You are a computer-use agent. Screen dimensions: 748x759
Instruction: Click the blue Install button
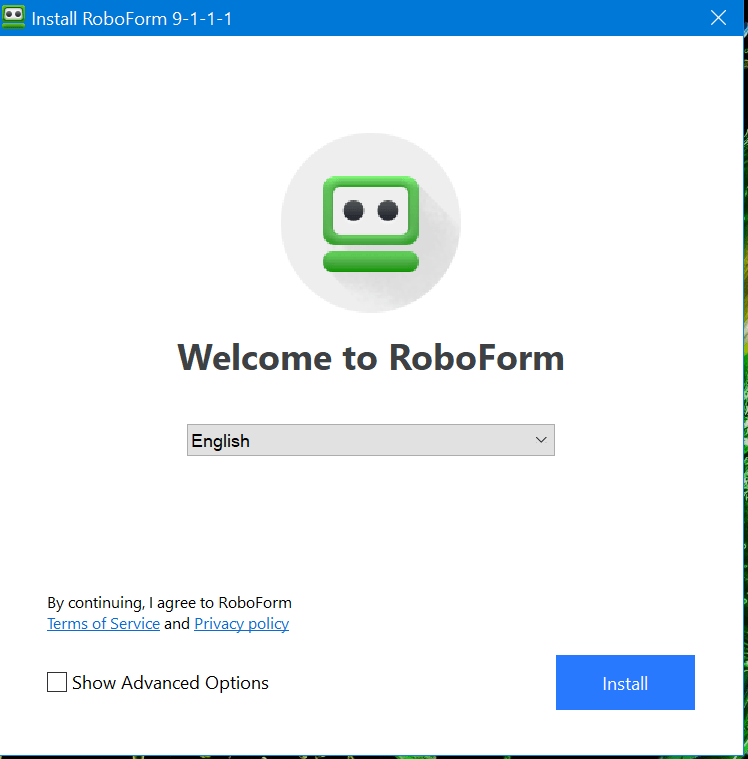(x=625, y=683)
